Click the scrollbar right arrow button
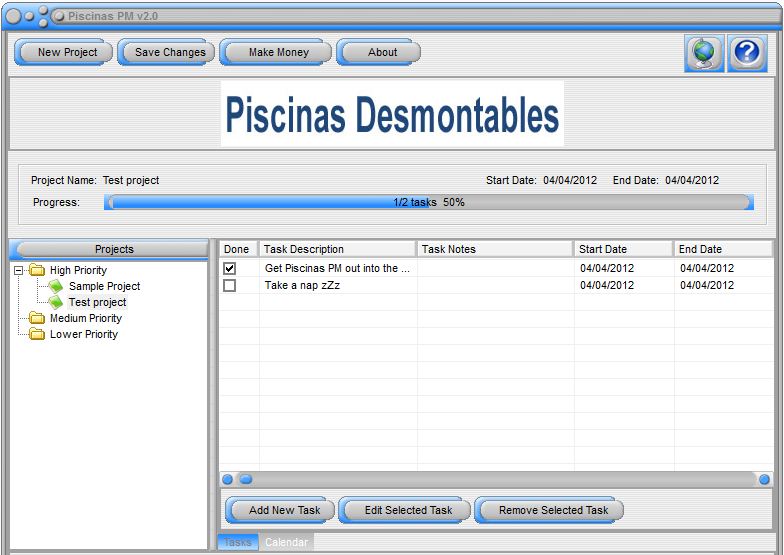This screenshot has width=784, height=555. (x=764, y=480)
